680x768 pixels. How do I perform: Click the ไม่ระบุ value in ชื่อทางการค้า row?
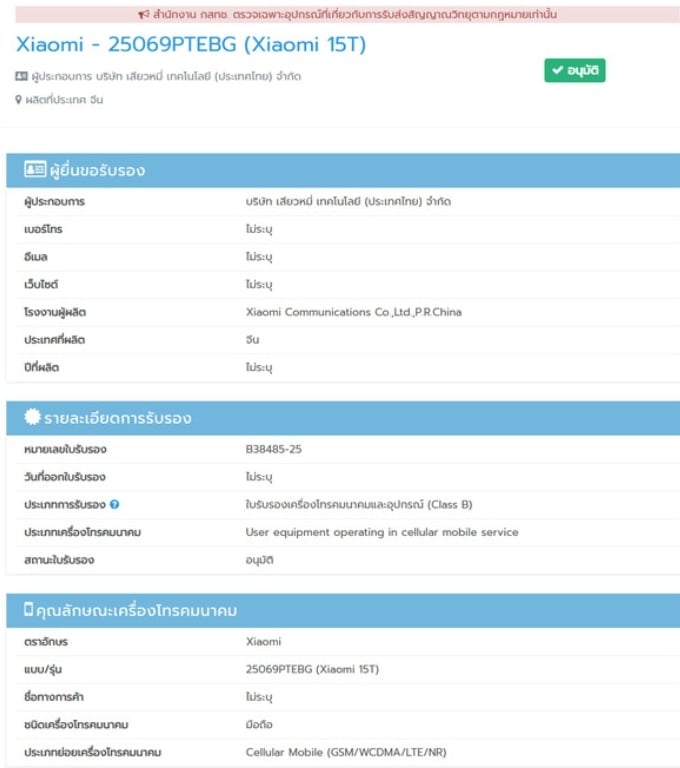click(x=259, y=697)
